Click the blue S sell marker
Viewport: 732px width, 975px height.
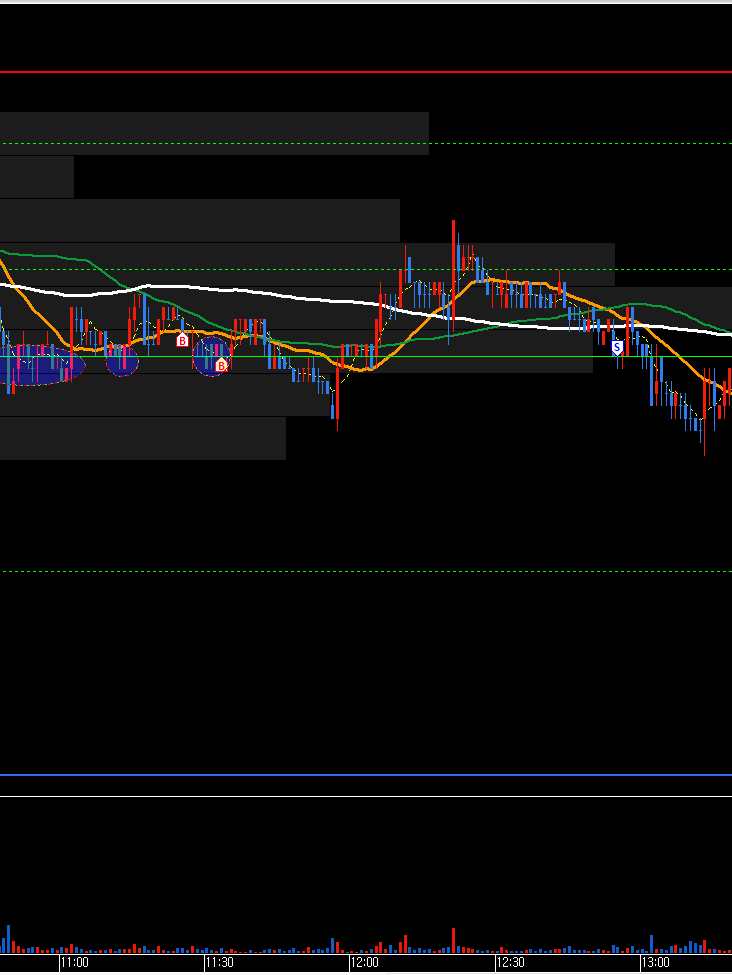[x=617, y=347]
